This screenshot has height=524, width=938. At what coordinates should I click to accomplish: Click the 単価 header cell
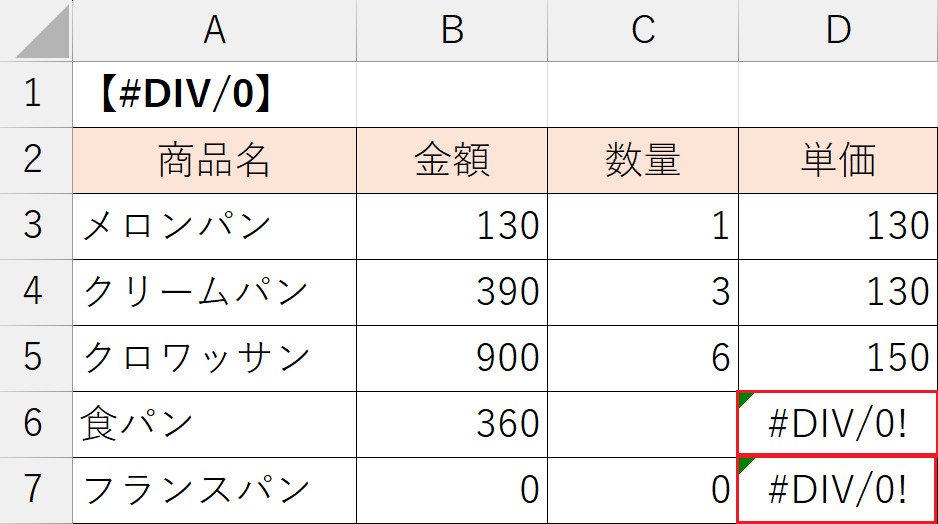838,160
